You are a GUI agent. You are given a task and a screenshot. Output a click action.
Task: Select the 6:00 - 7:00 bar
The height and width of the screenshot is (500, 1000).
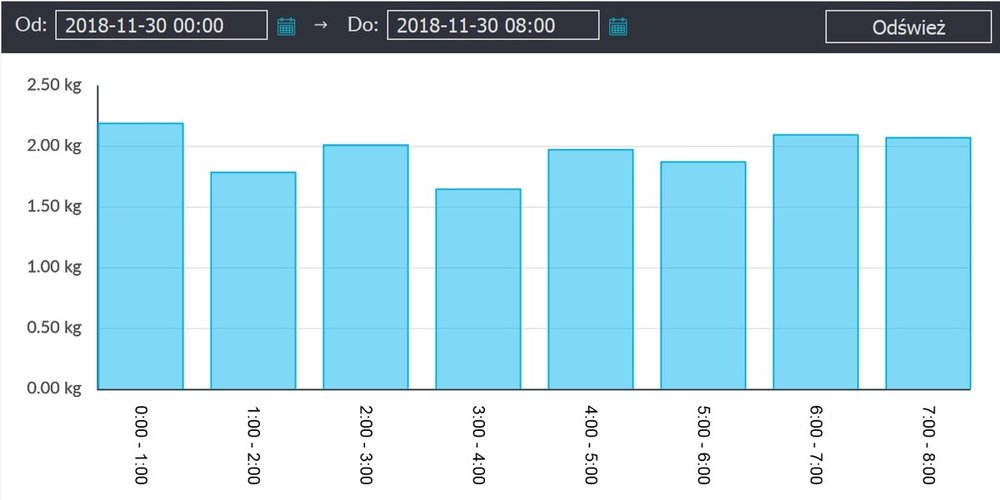pos(816,262)
